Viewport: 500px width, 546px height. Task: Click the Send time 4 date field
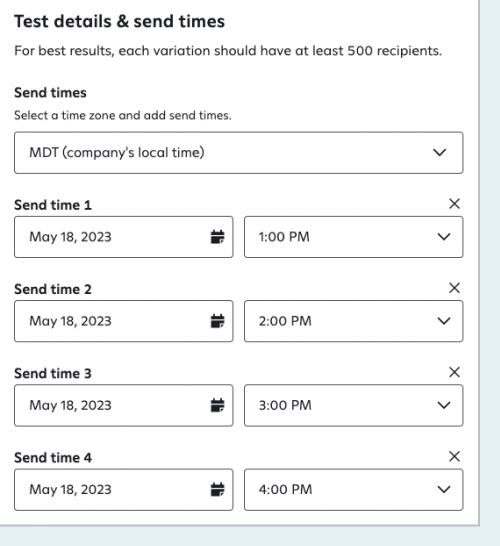pos(124,490)
